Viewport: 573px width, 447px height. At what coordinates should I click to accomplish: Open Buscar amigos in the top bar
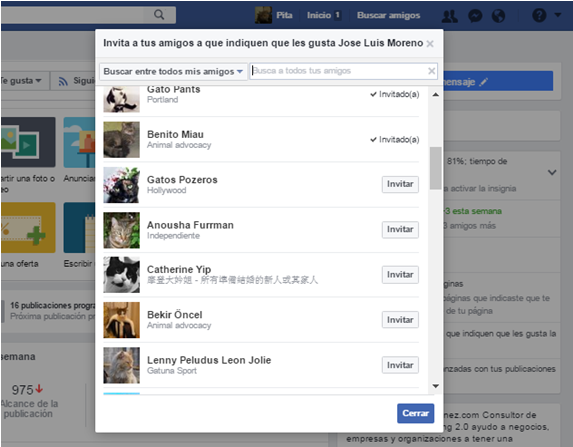(x=388, y=15)
